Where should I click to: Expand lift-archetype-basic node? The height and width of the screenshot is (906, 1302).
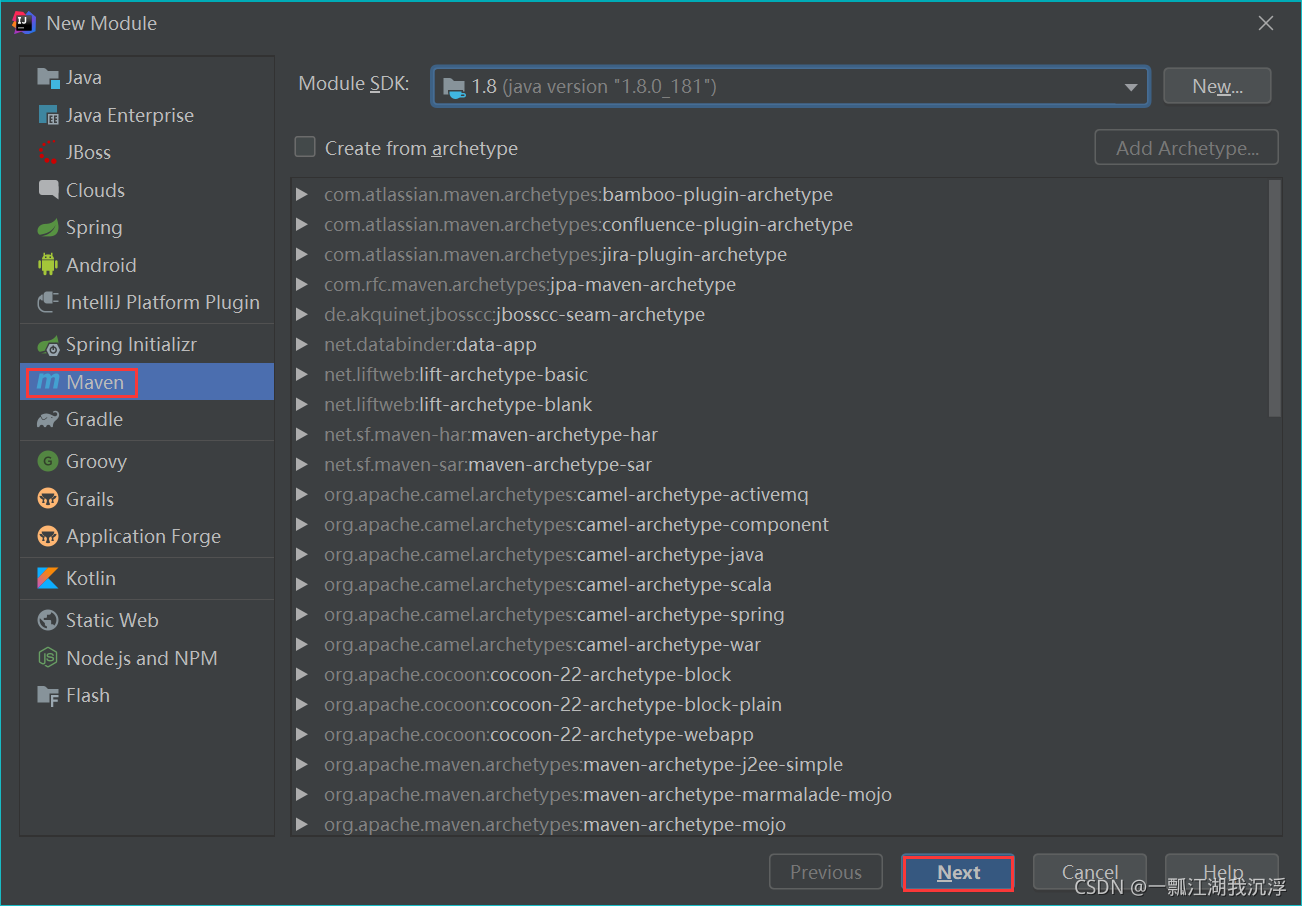tap(302, 375)
